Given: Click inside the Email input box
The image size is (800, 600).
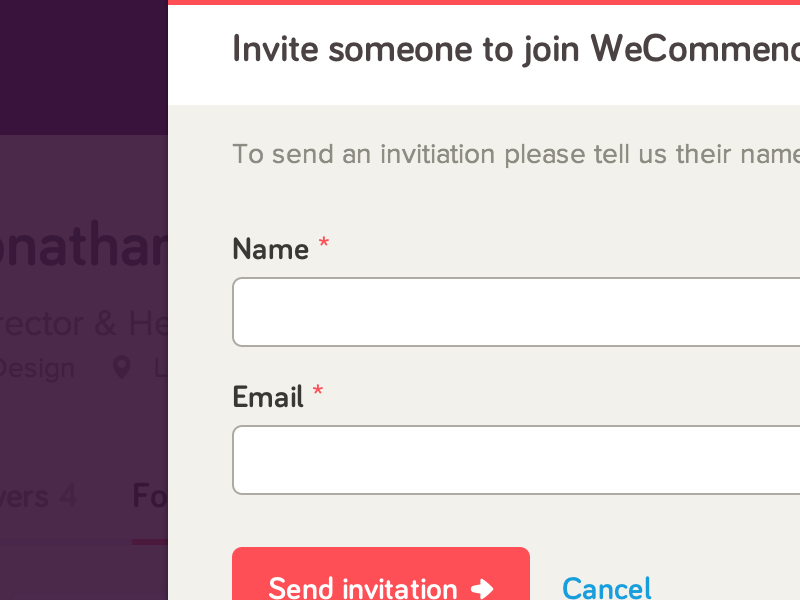Looking at the screenshot, I should coord(520,460).
